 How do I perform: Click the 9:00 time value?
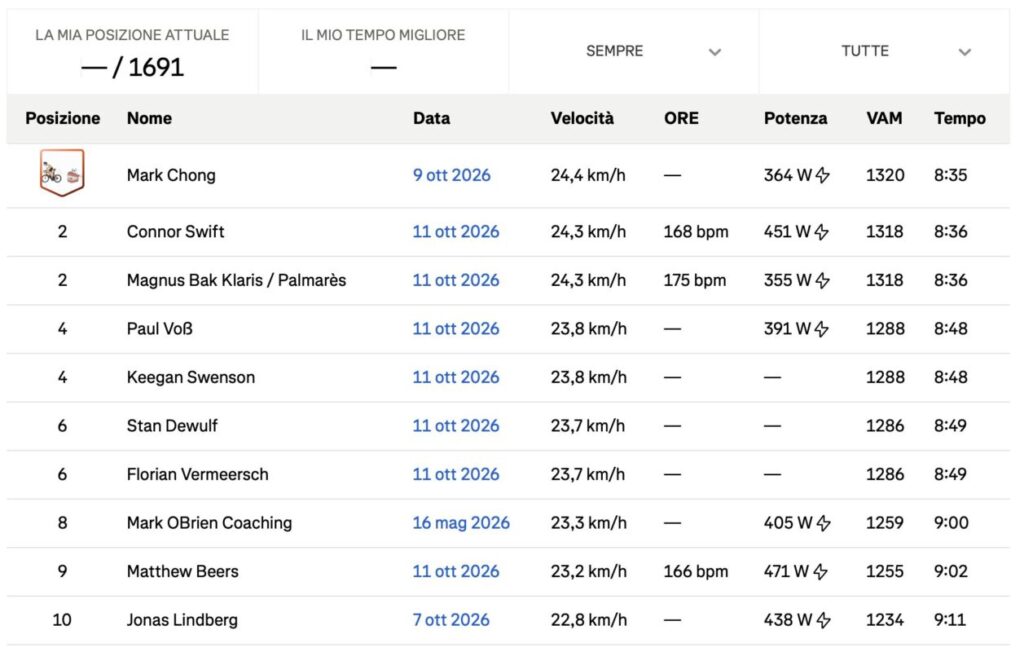951,523
